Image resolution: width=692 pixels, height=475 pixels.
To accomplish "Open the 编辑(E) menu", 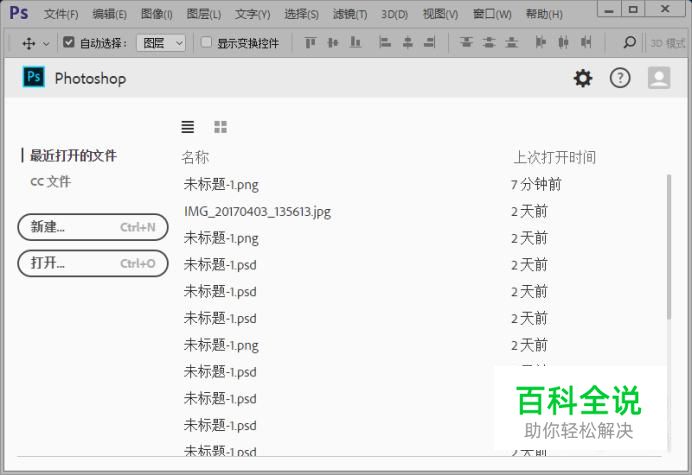I will pyautogui.click(x=109, y=14).
